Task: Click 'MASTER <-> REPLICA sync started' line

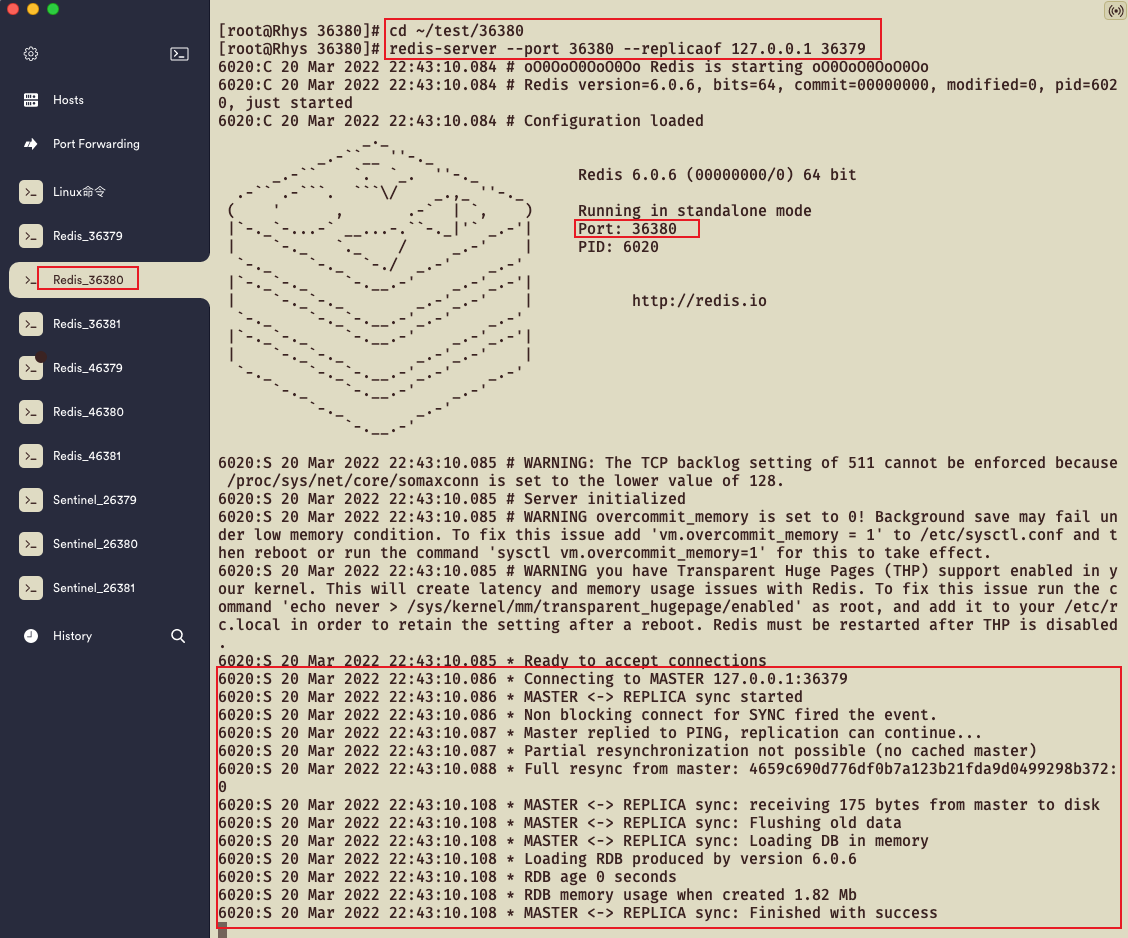Action: tap(510, 697)
